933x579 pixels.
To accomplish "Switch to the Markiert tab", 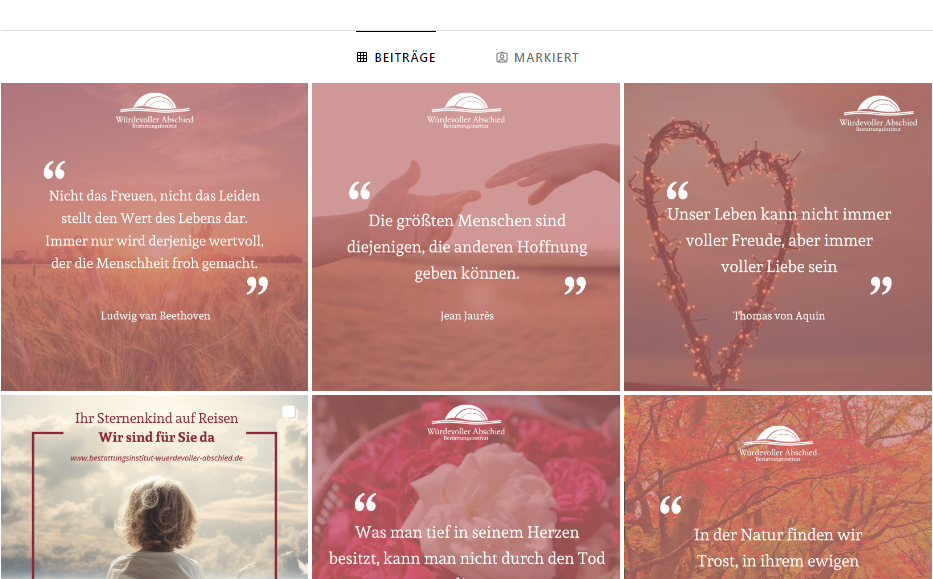I will pyautogui.click(x=537, y=57).
